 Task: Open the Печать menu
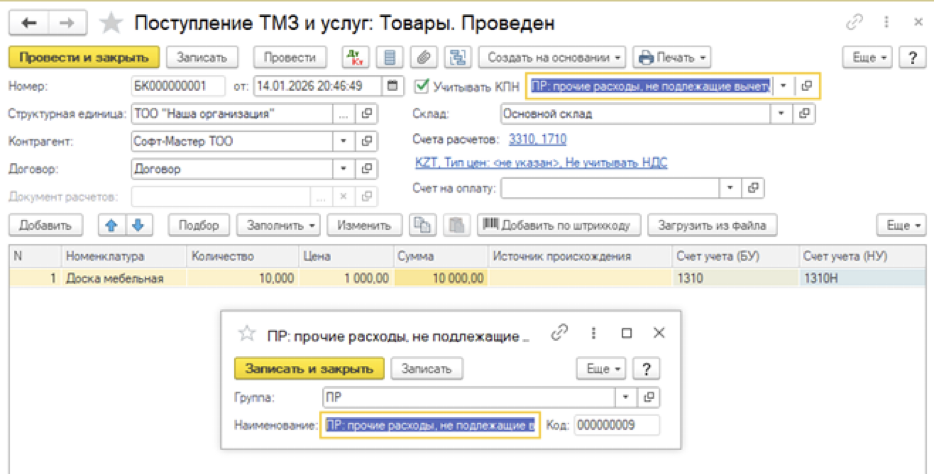pyautogui.click(x=671, y=58)
